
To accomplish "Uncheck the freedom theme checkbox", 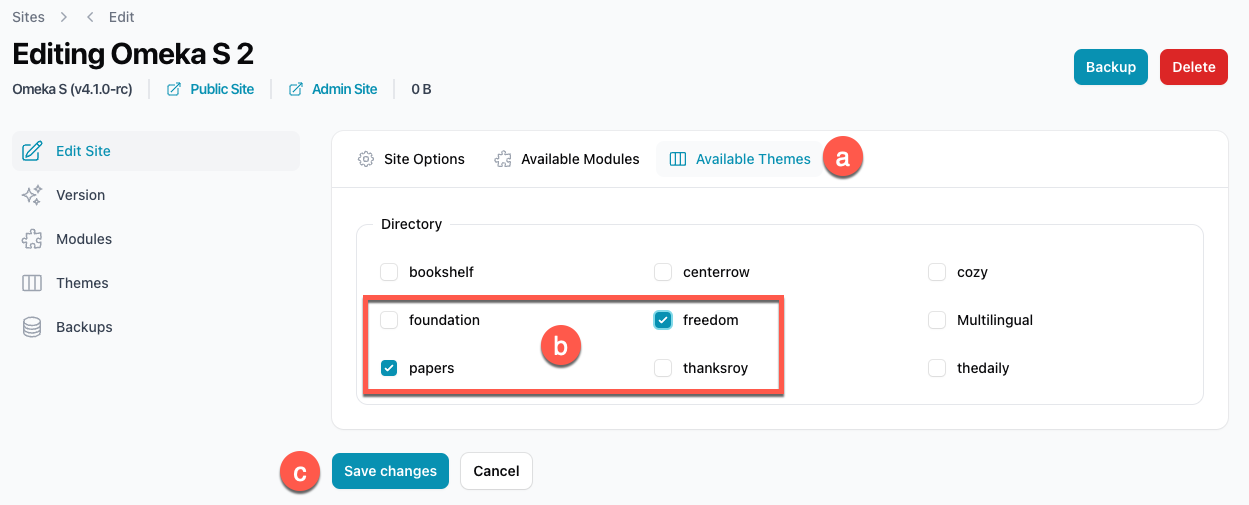I will 663,320.
